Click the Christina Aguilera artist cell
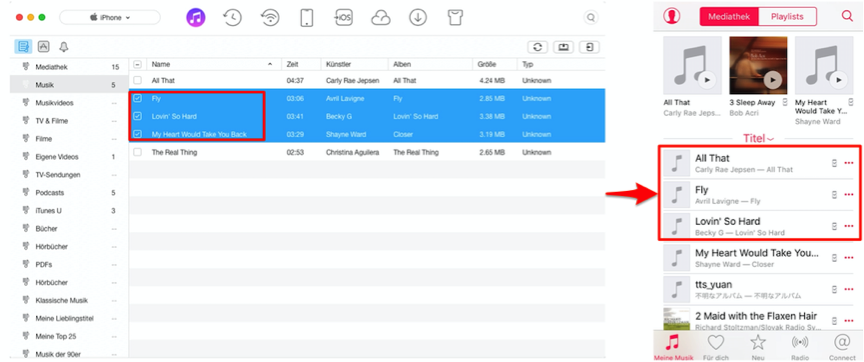864x362 pixels. click(353, 152)
